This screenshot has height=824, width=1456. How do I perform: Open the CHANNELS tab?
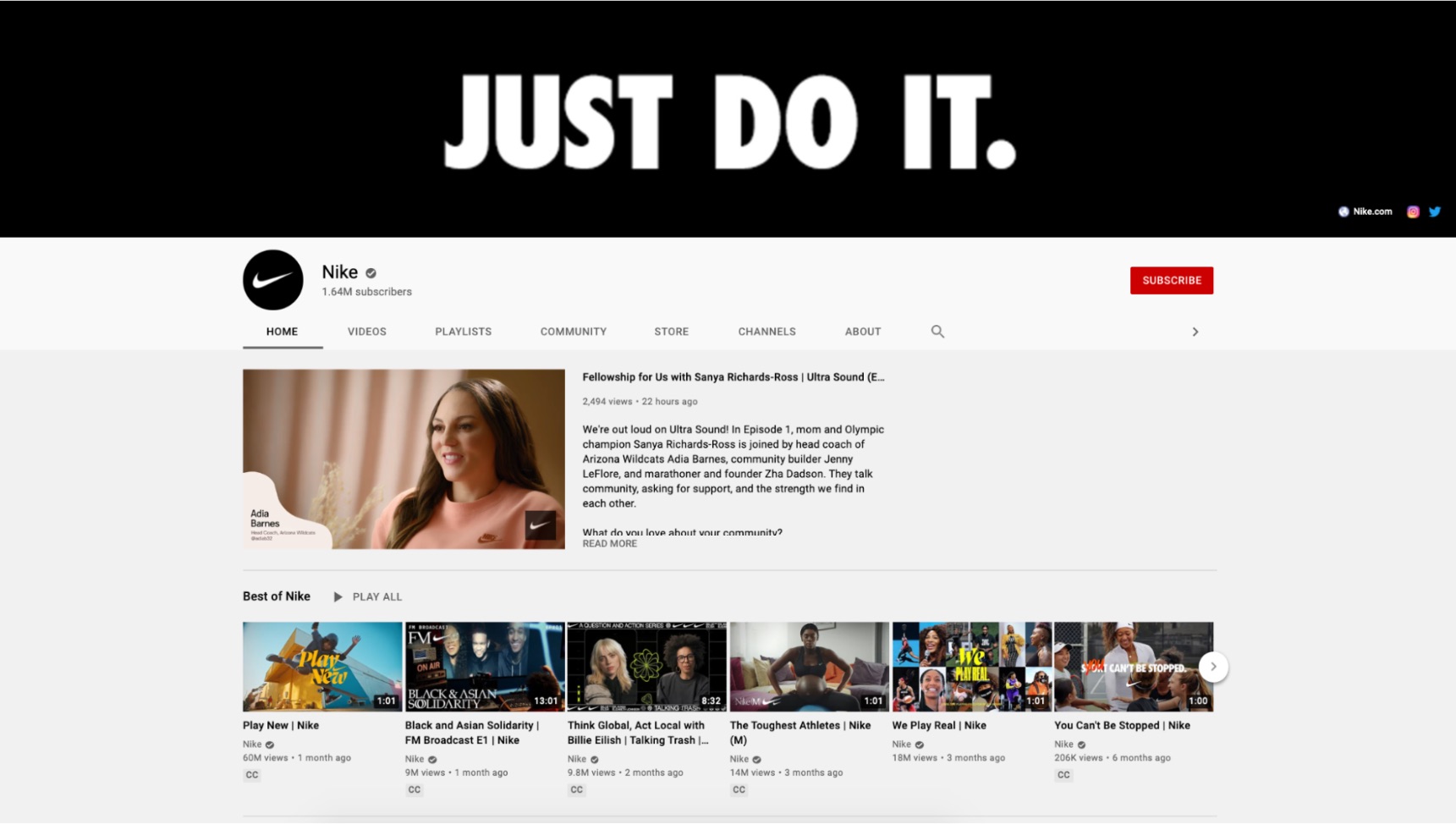click(767, 332)
